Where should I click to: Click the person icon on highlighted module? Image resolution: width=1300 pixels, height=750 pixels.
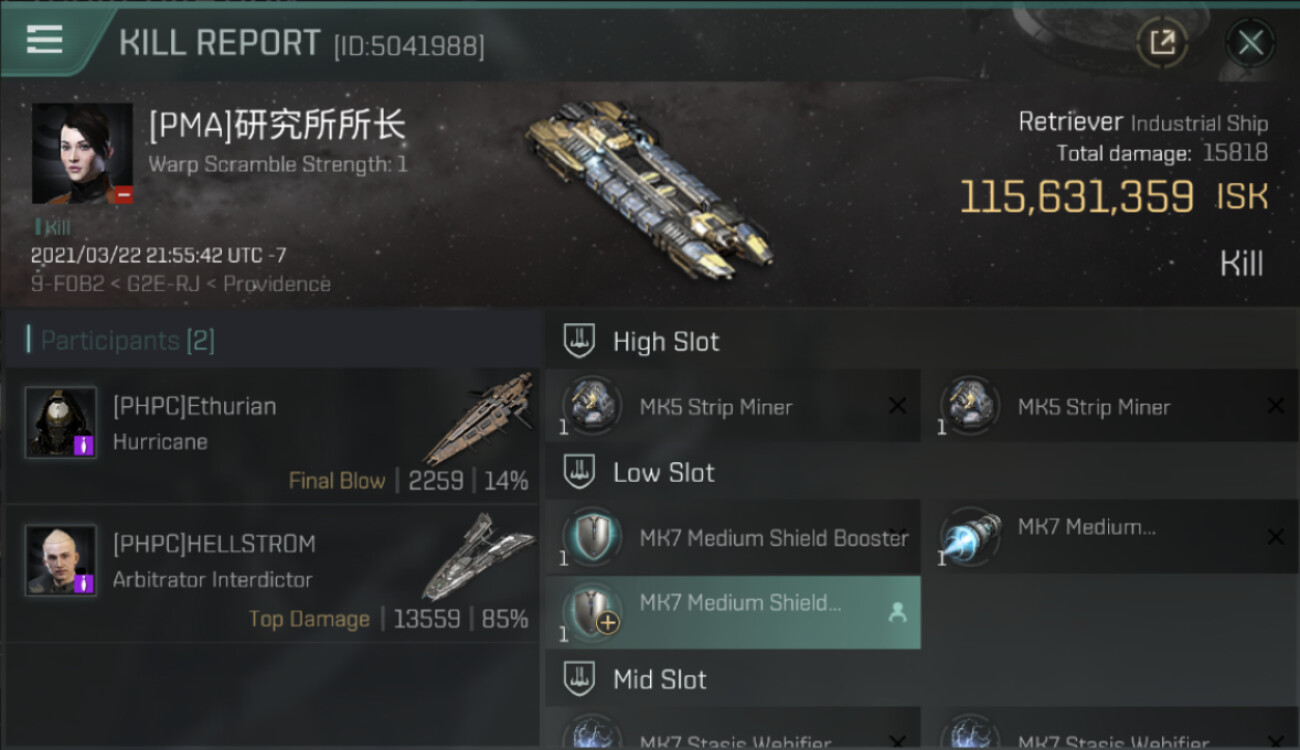[x=897, y=613]
